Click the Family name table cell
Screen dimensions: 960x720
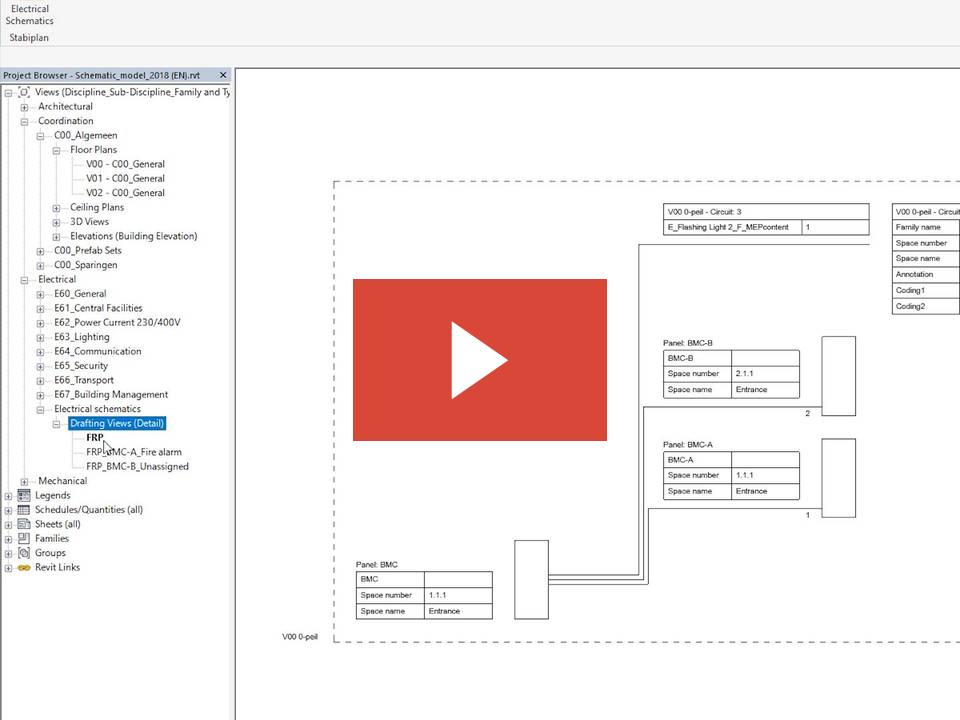point(926,227)
